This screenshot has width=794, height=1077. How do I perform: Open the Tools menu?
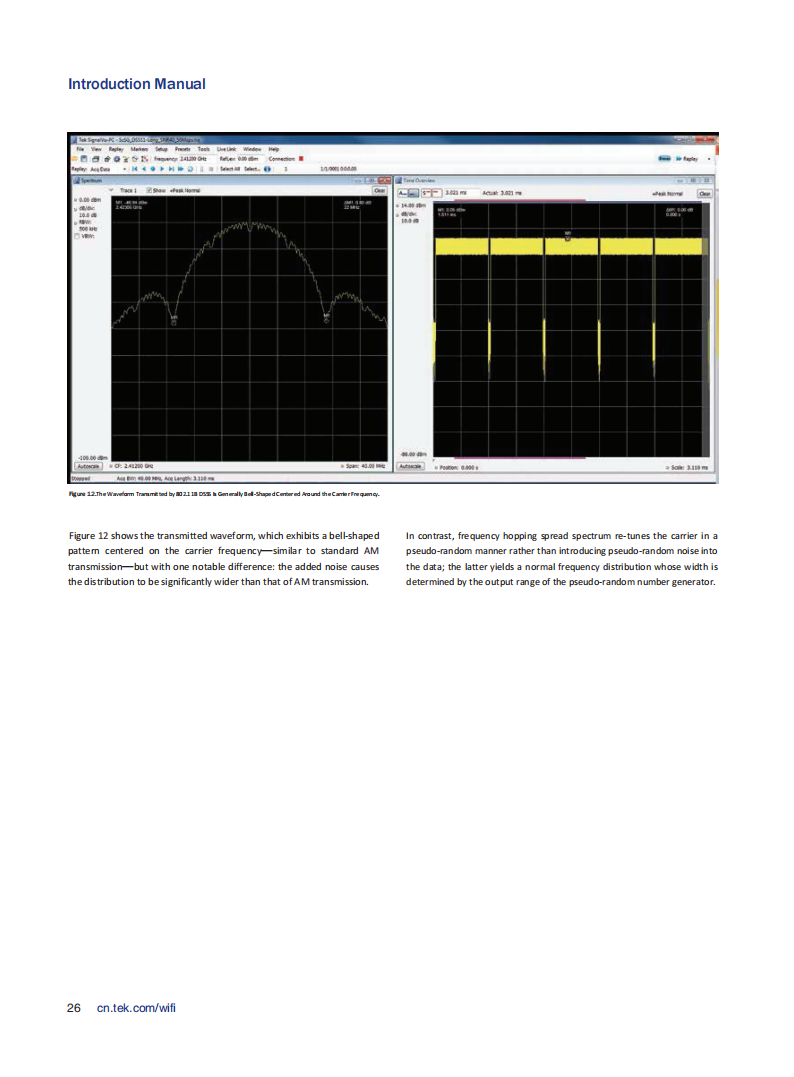click(x=203, y=149)
